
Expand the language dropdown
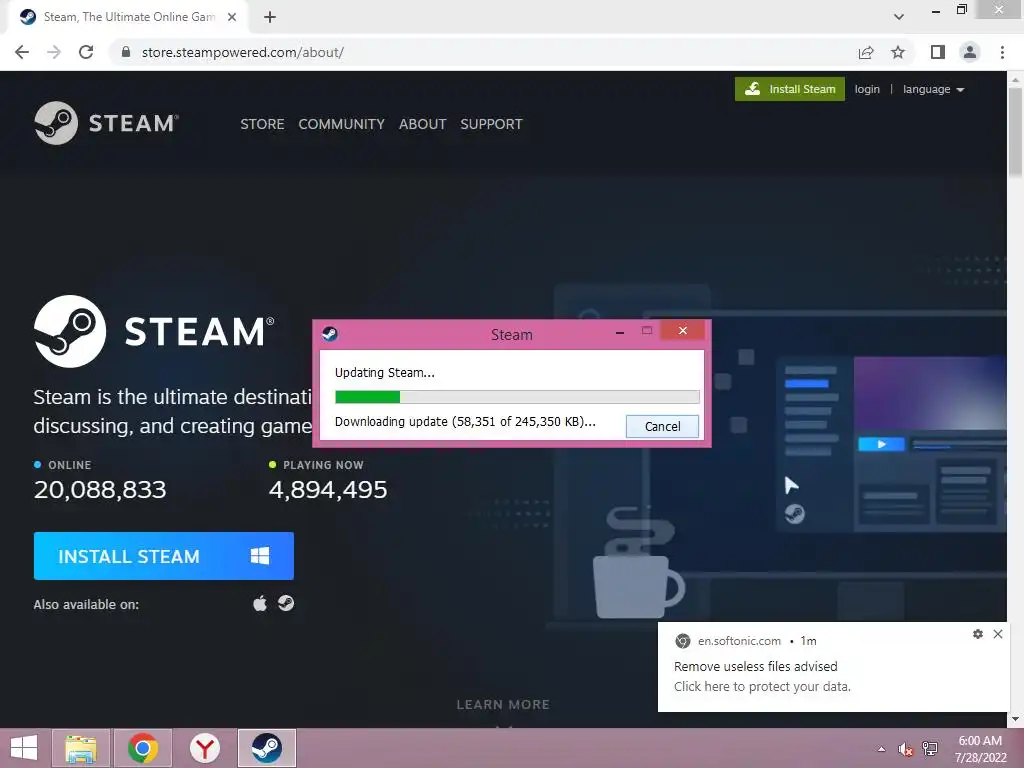coord(933,89)
